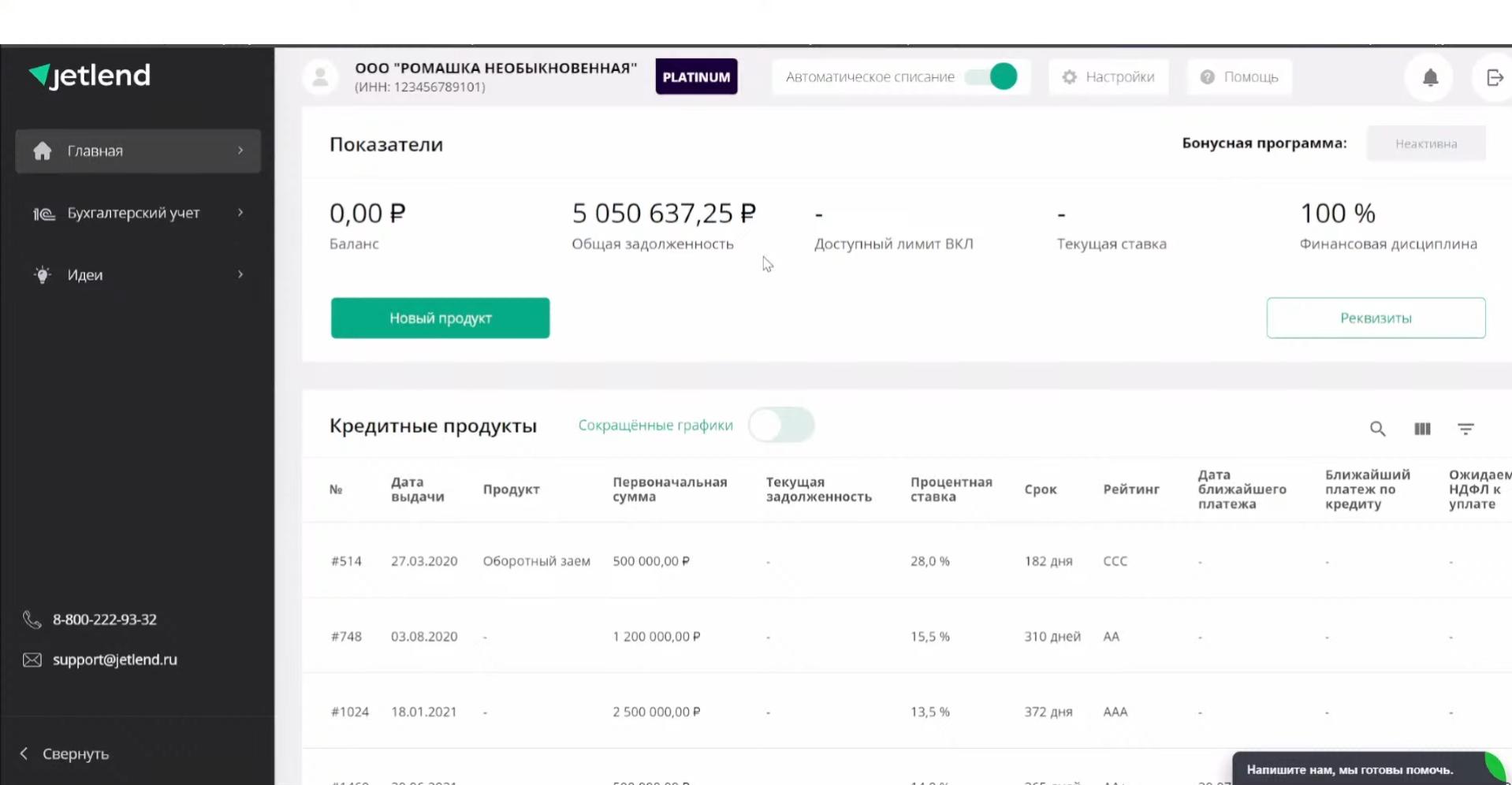Click the PLATINUM status badge

click(696, 76)
